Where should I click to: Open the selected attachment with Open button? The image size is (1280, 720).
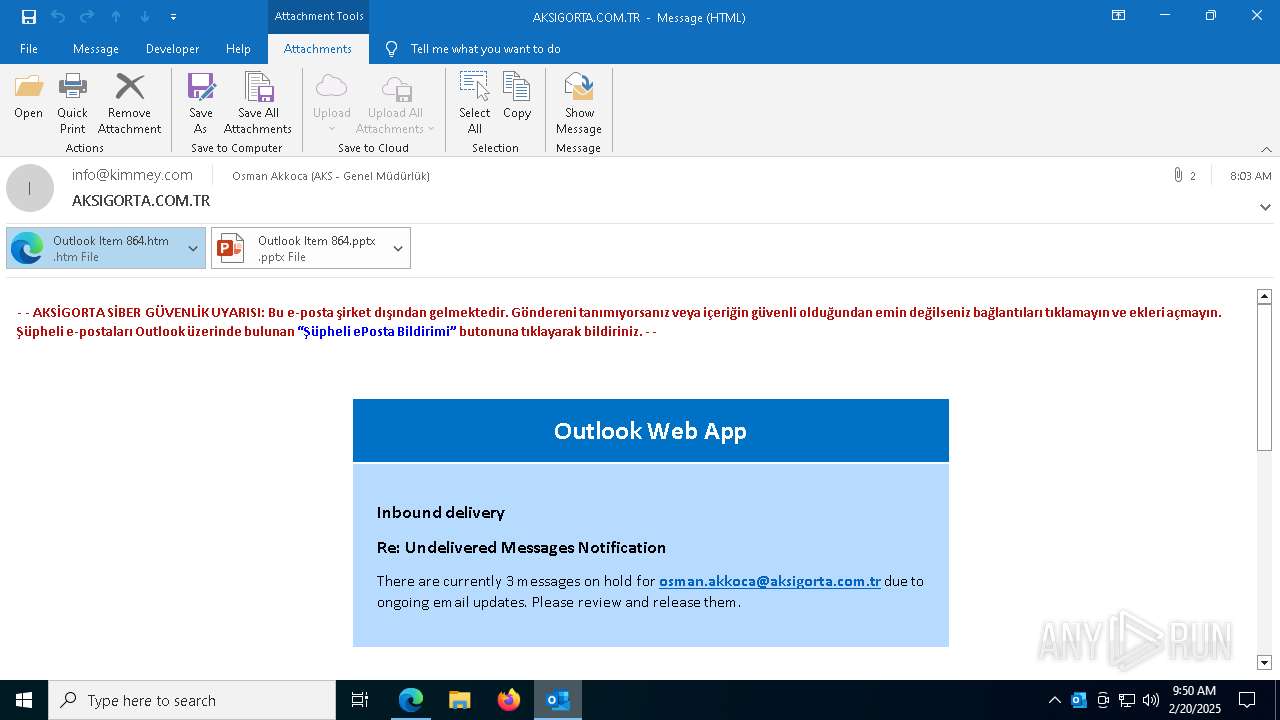point(29,98)
